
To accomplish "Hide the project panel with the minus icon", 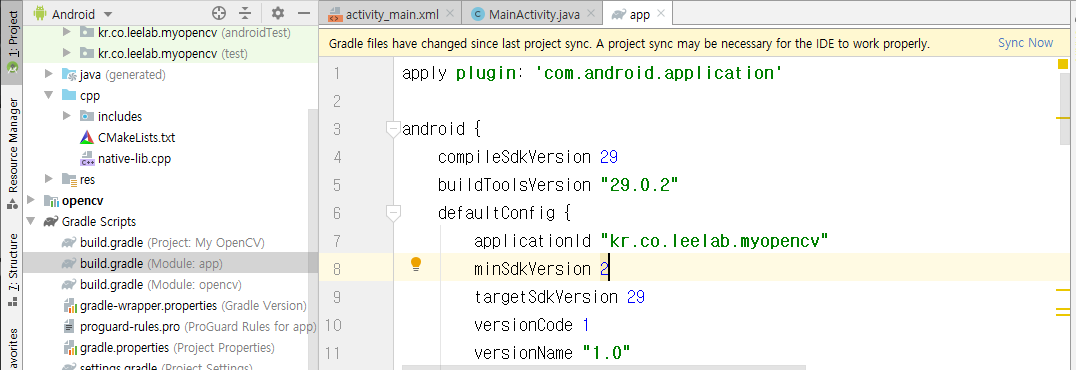I will pyautogui.click(x=304, y=12).
